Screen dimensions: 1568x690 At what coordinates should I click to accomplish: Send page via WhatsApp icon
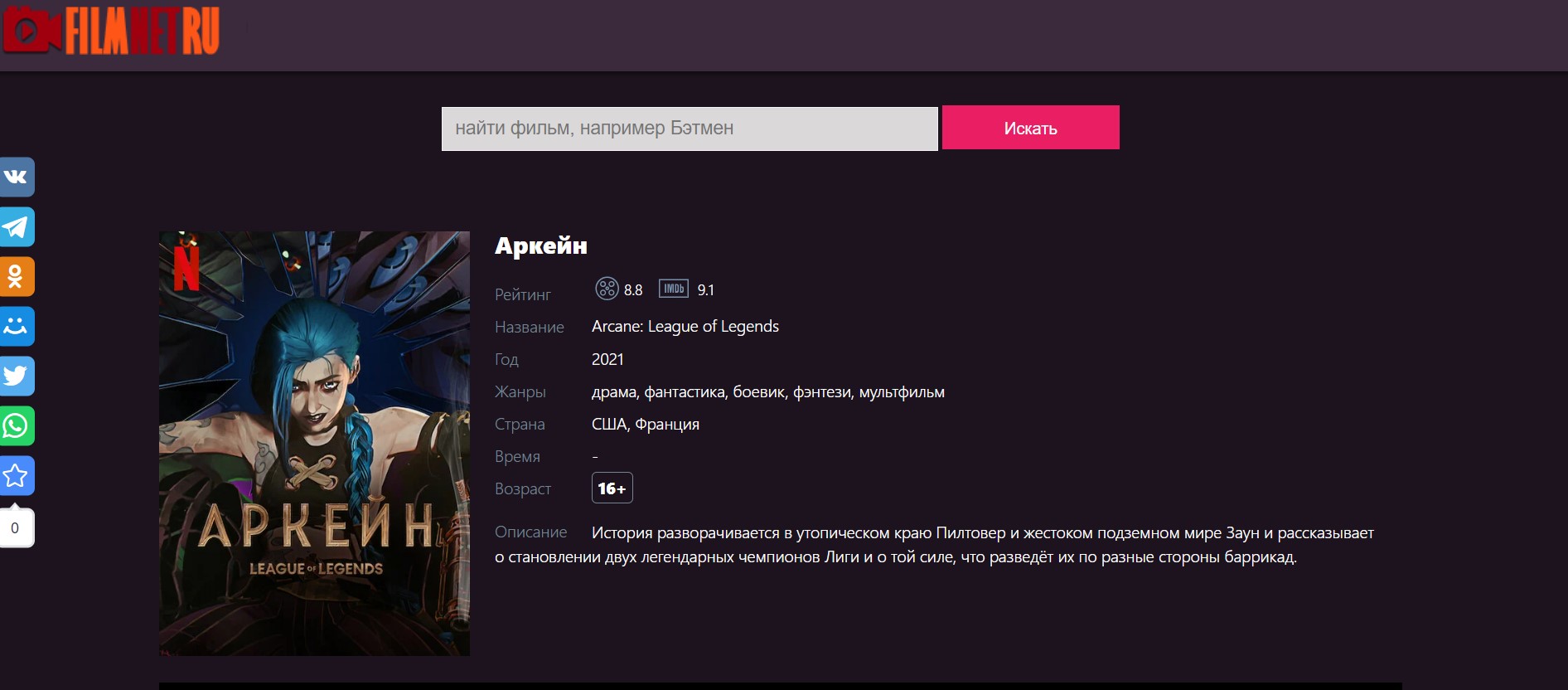17,425
